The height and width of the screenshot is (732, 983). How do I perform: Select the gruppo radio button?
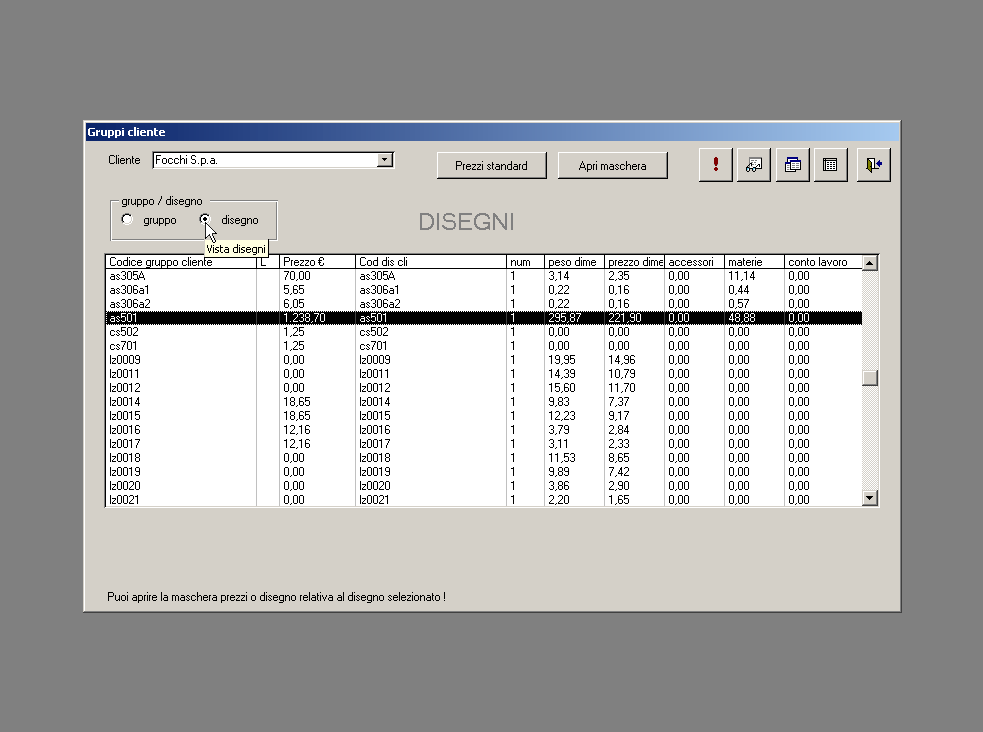tap(127, 219)
